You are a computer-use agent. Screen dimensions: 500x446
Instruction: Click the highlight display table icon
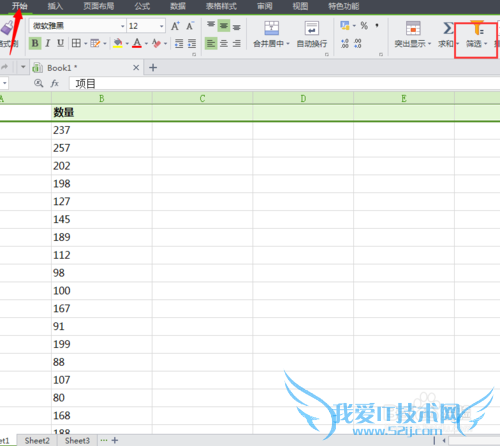pyautogui.click(x=413, y=28)
